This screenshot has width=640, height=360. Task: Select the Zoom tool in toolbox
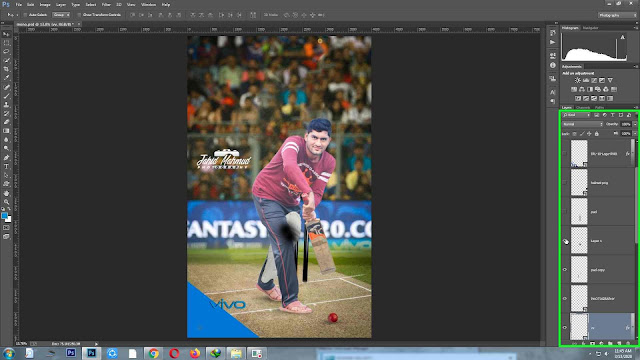coord(6,202)
